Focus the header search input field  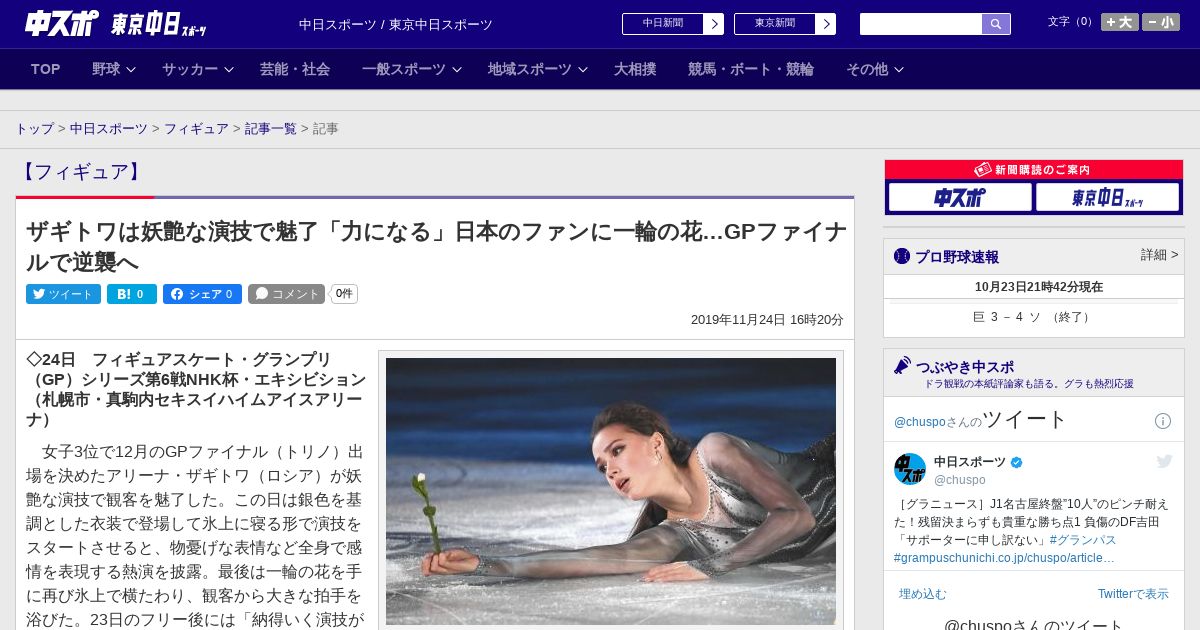(x=921, y=24)
